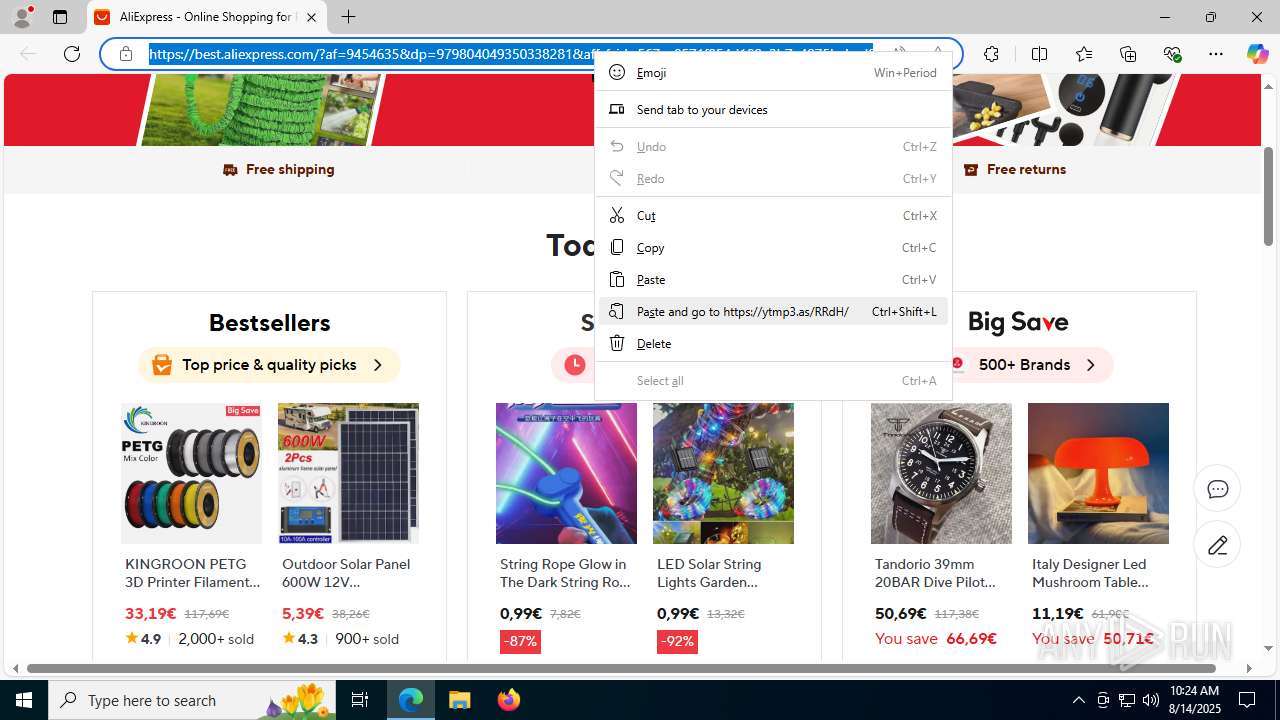Image resolution: width=1280 pixels, height=720 pixels.
Task: Open Tandorio 39mm Dive Pilot watch image
Action: [941, 473]
